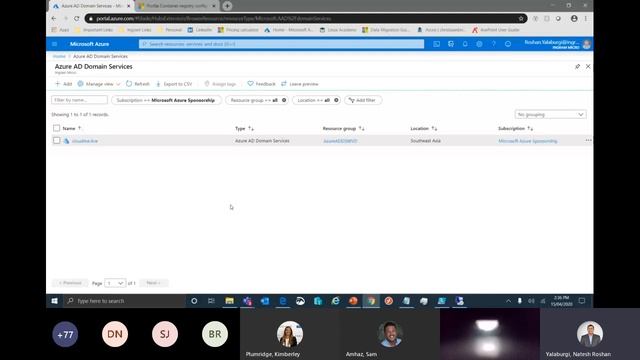The height and width of the screenshot is (360, 640).
Task: Toggle the select-all checkbox in table header
Action: (x=56, y=128)
